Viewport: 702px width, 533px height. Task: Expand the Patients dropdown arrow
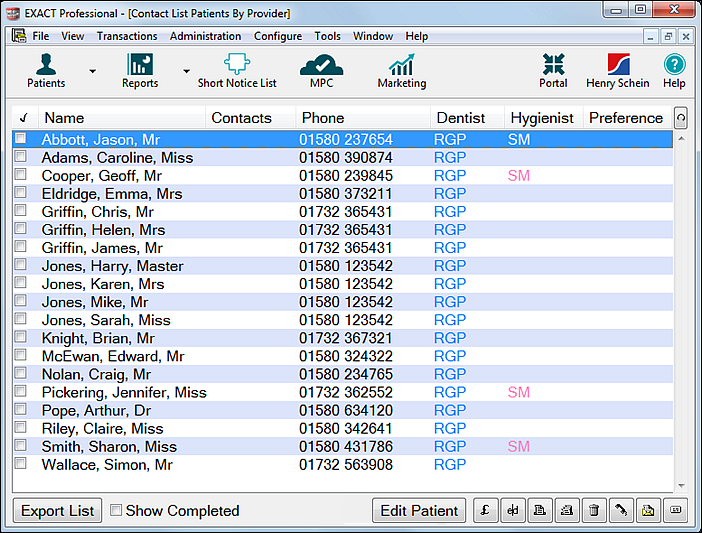pos(92,71)
